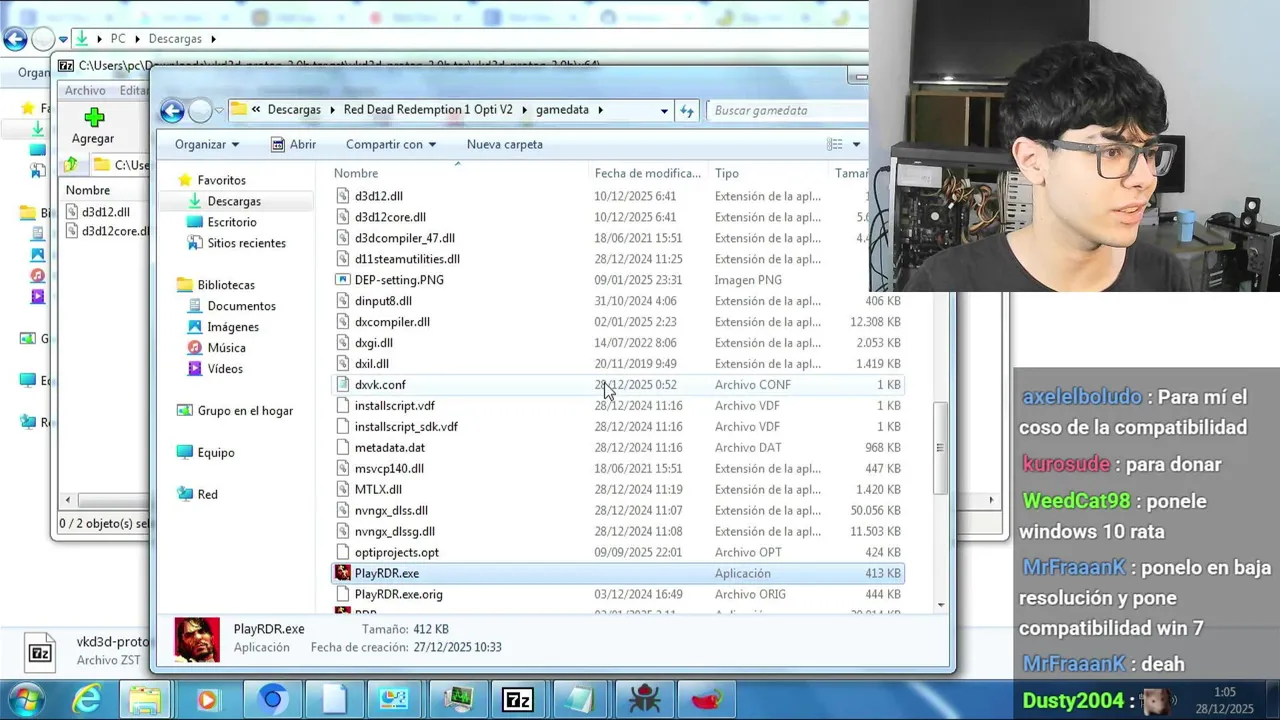Click the Back arrow in gamedata window
This screenshot has width=1280, height=720.
point(172,111)
